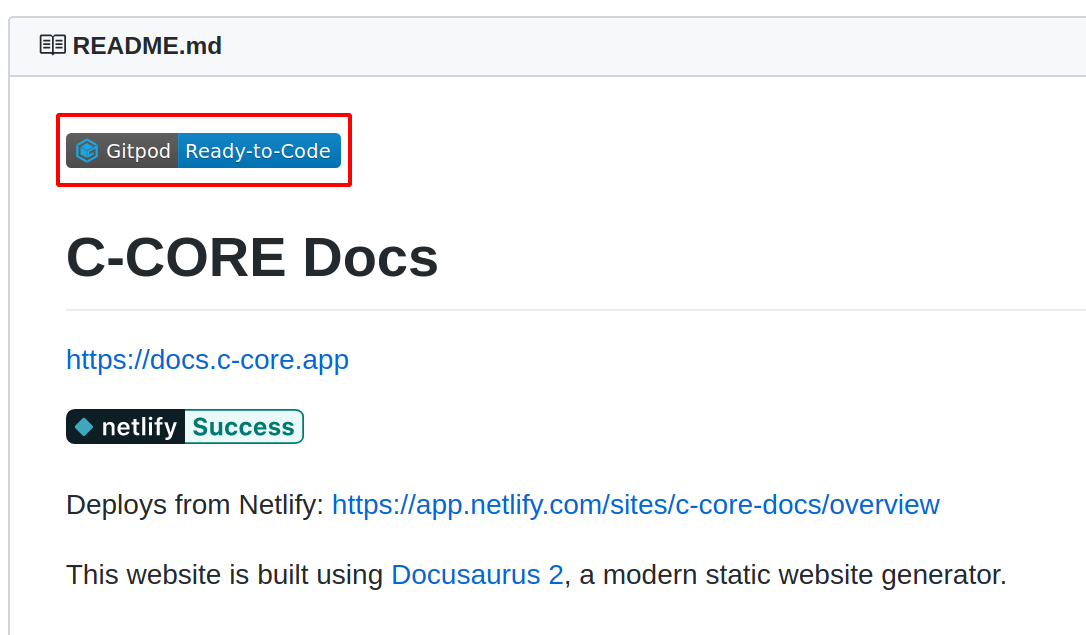Image resolution: width=1086 pixels, height=635 pixels.
Task: Click the word 'C-CORE' in the heading
Action: click(176, 258)
